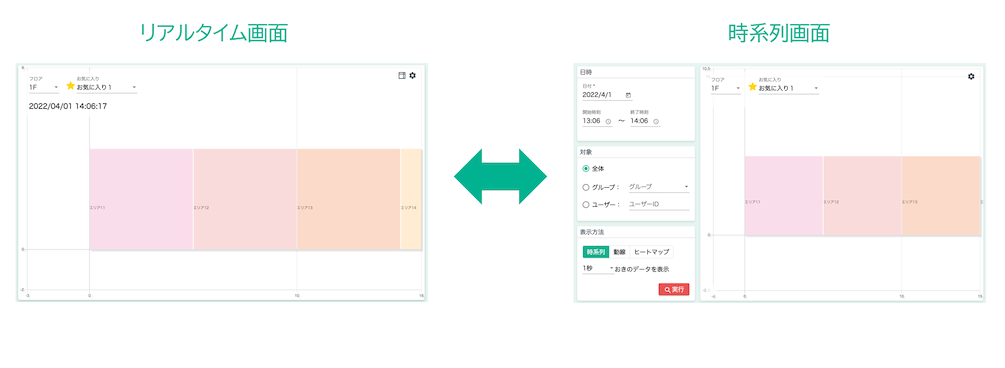Switch to the ヒートマップ display tab
Image resolution: width=1005 pixels, height=368 pixels.
click(651, 252)
